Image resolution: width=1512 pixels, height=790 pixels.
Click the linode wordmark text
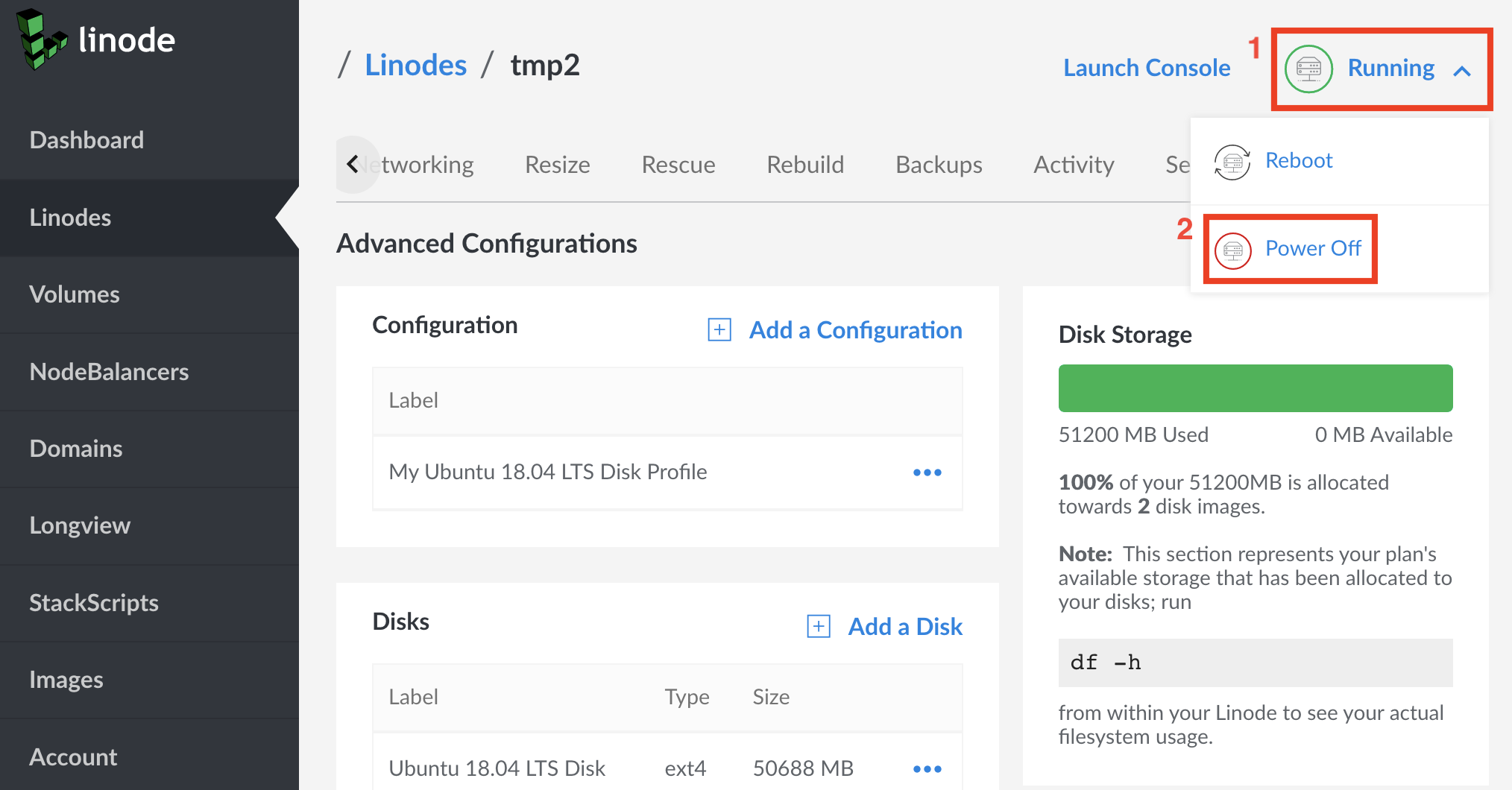(127, 39)
